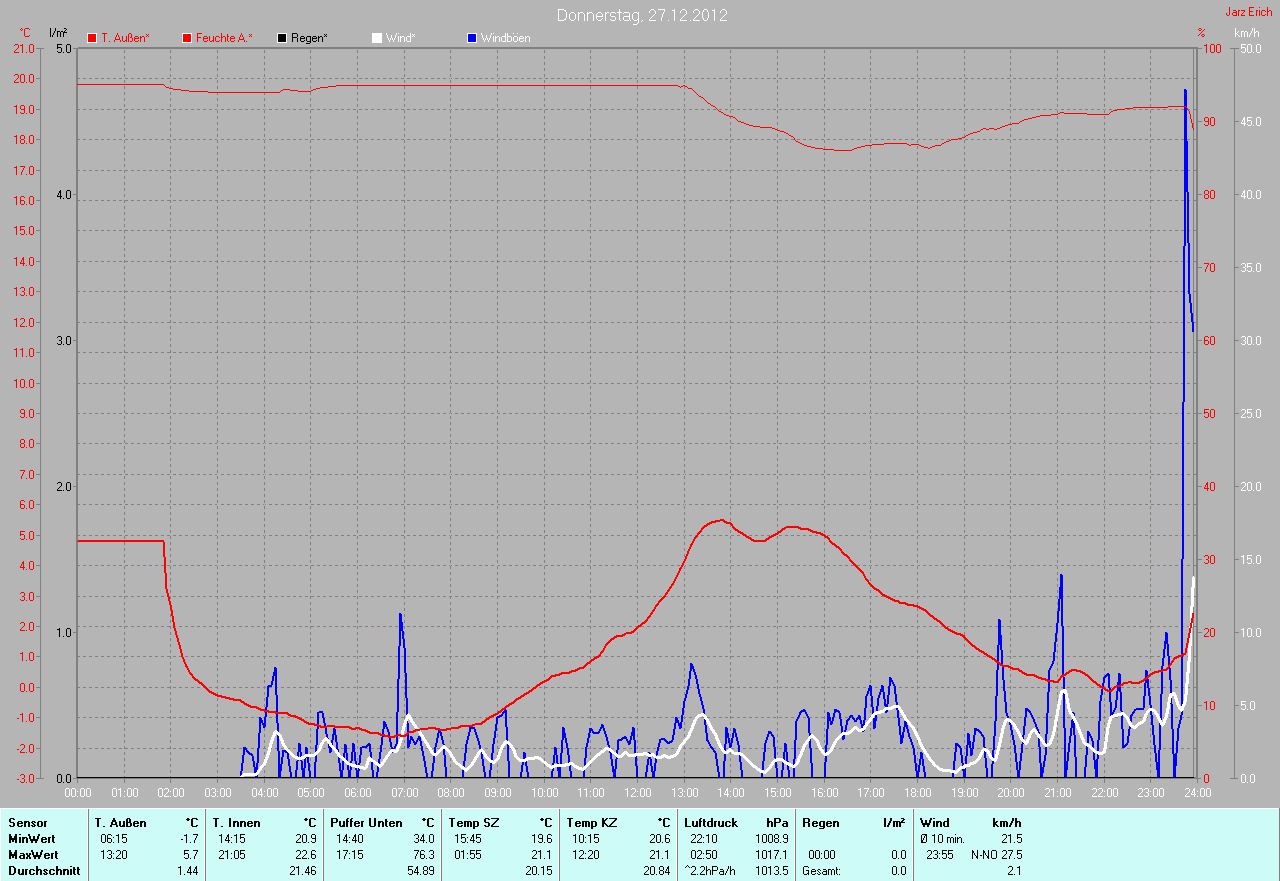Image resolution: width=1280 pixels, height=881 pixels.
Task: Click the MaxWert row label
Action: point(31,855)
